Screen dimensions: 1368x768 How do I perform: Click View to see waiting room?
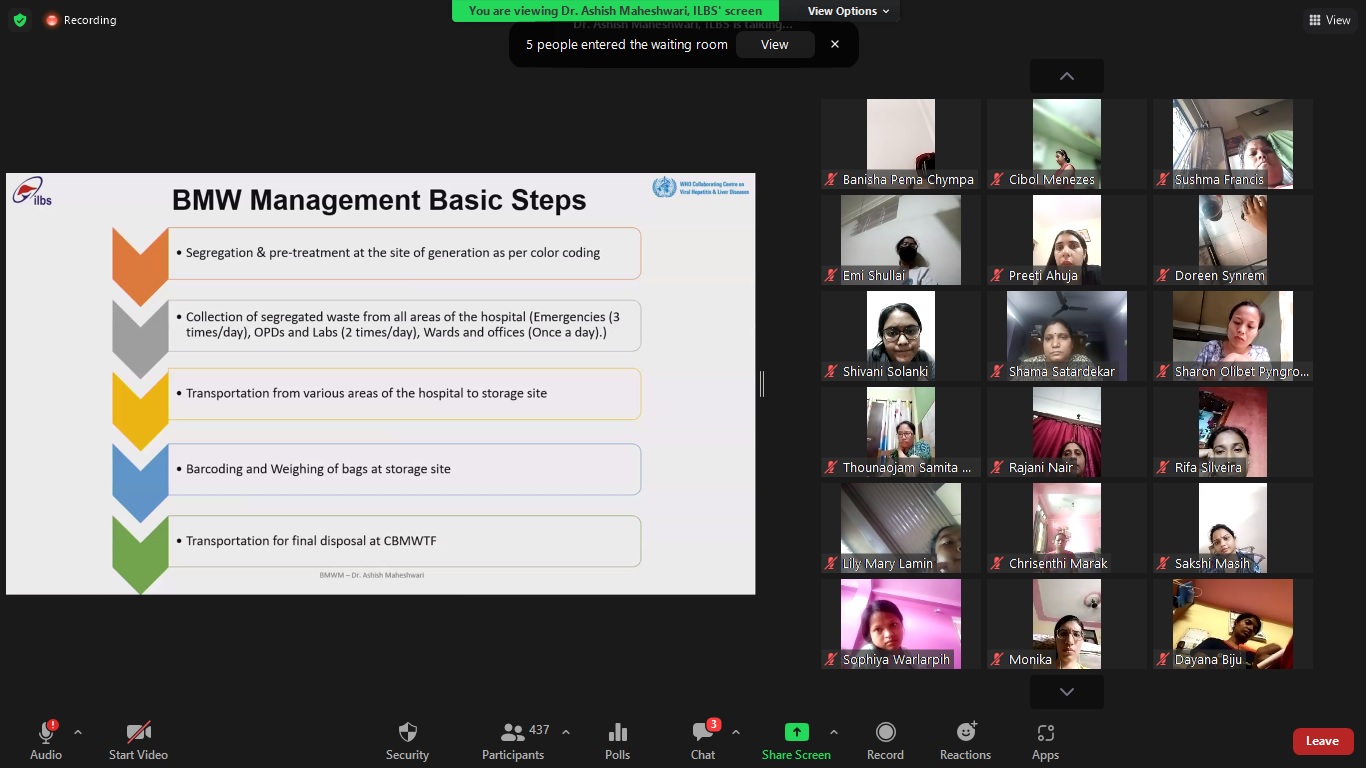click(775, 44)
